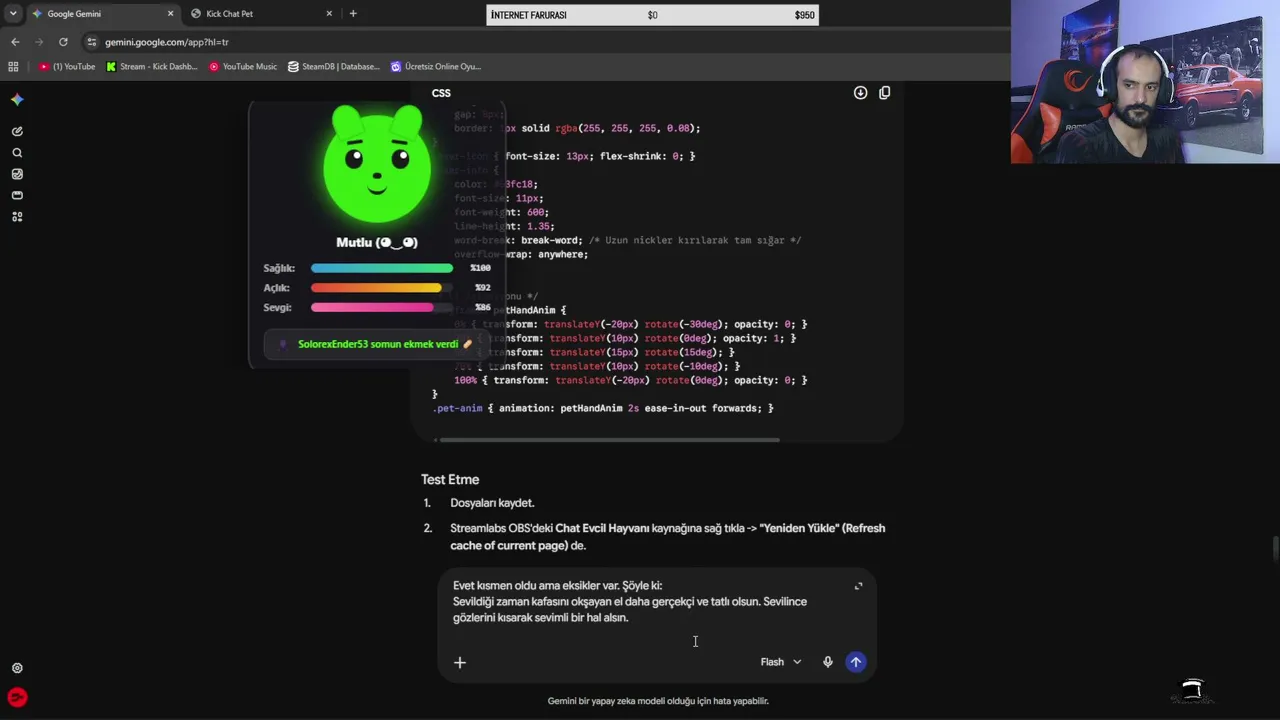Click the horizontal scrollbar under the code block
This screenshot has width=1280, height=720.
click(609, 439)
